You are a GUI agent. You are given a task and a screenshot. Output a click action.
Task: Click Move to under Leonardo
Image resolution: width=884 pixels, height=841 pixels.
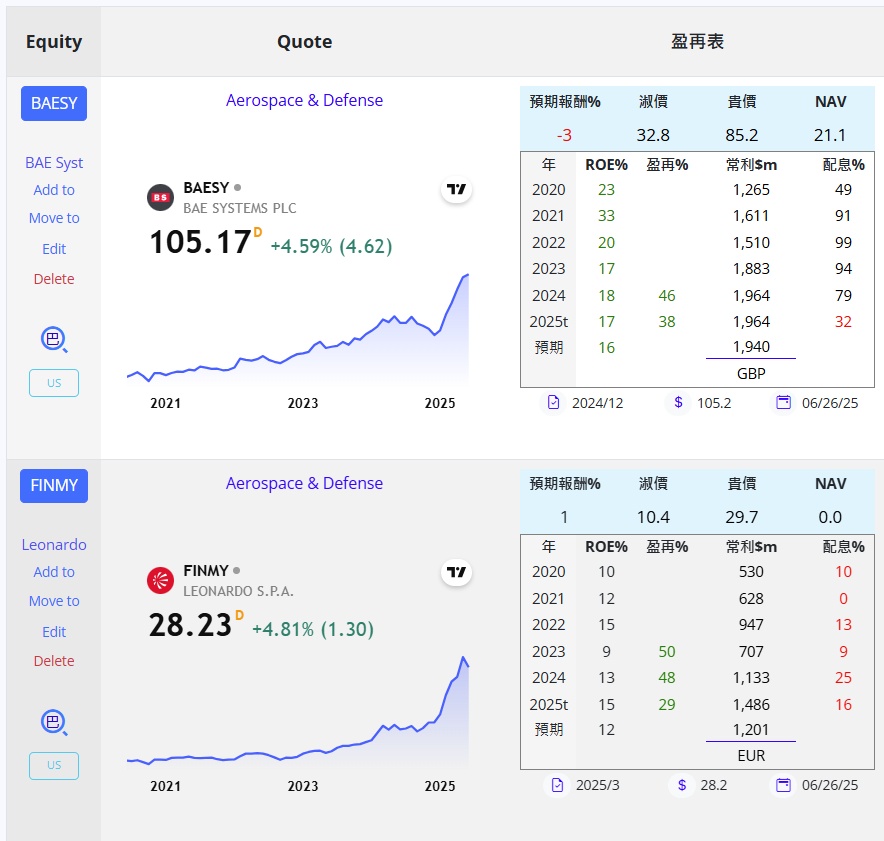point(54,601)
